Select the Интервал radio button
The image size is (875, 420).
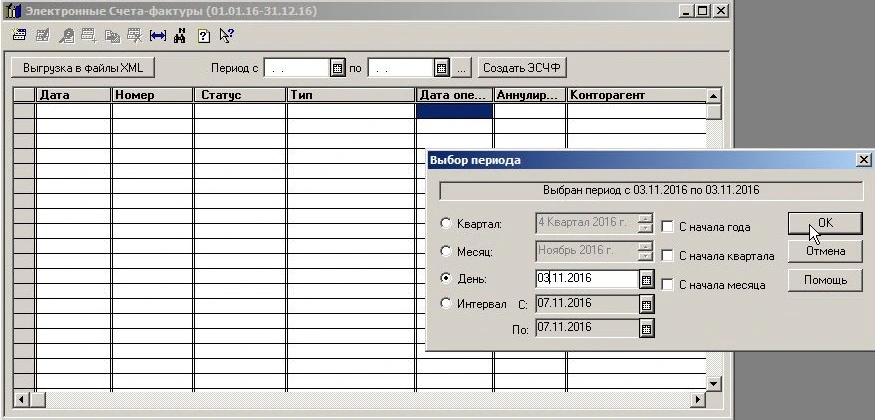pos(446,303)
